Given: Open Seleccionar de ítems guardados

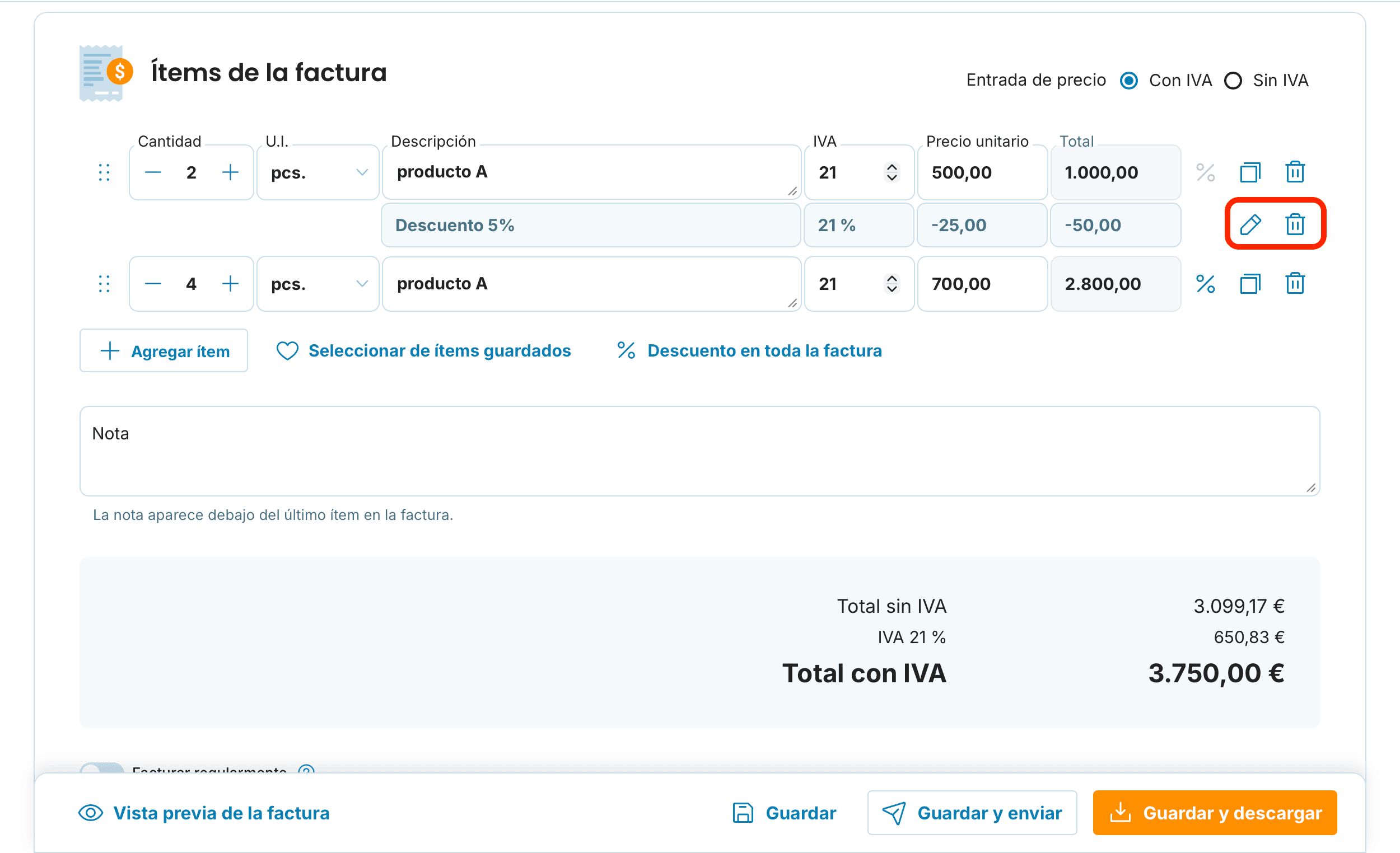Looking at the screenshot, I should pyautogui.click(x=423, y=350).
